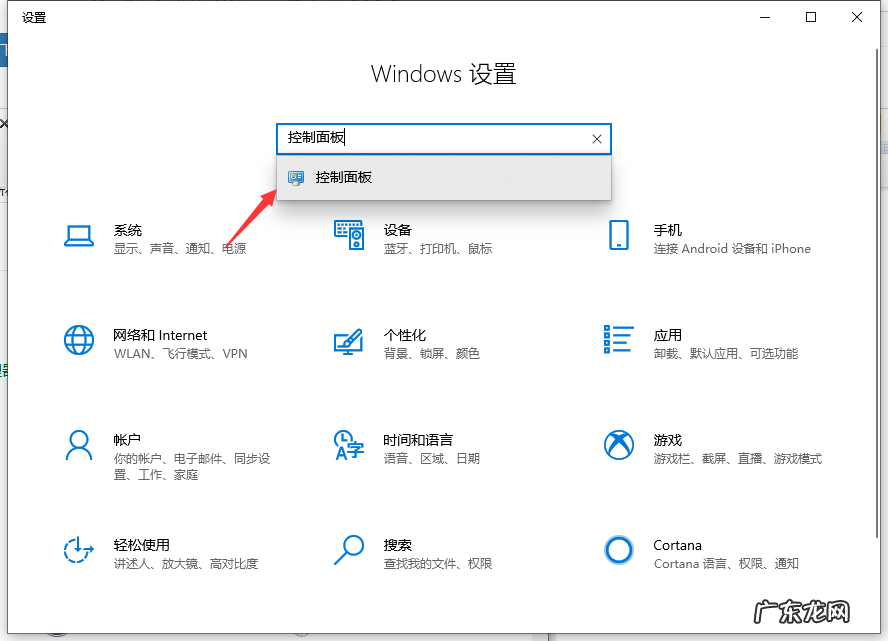This screenshot has height=641, width=888.
Task: Select the 控制面板 search suggestion
Action: pyautogui.click(x=341, y=177)
